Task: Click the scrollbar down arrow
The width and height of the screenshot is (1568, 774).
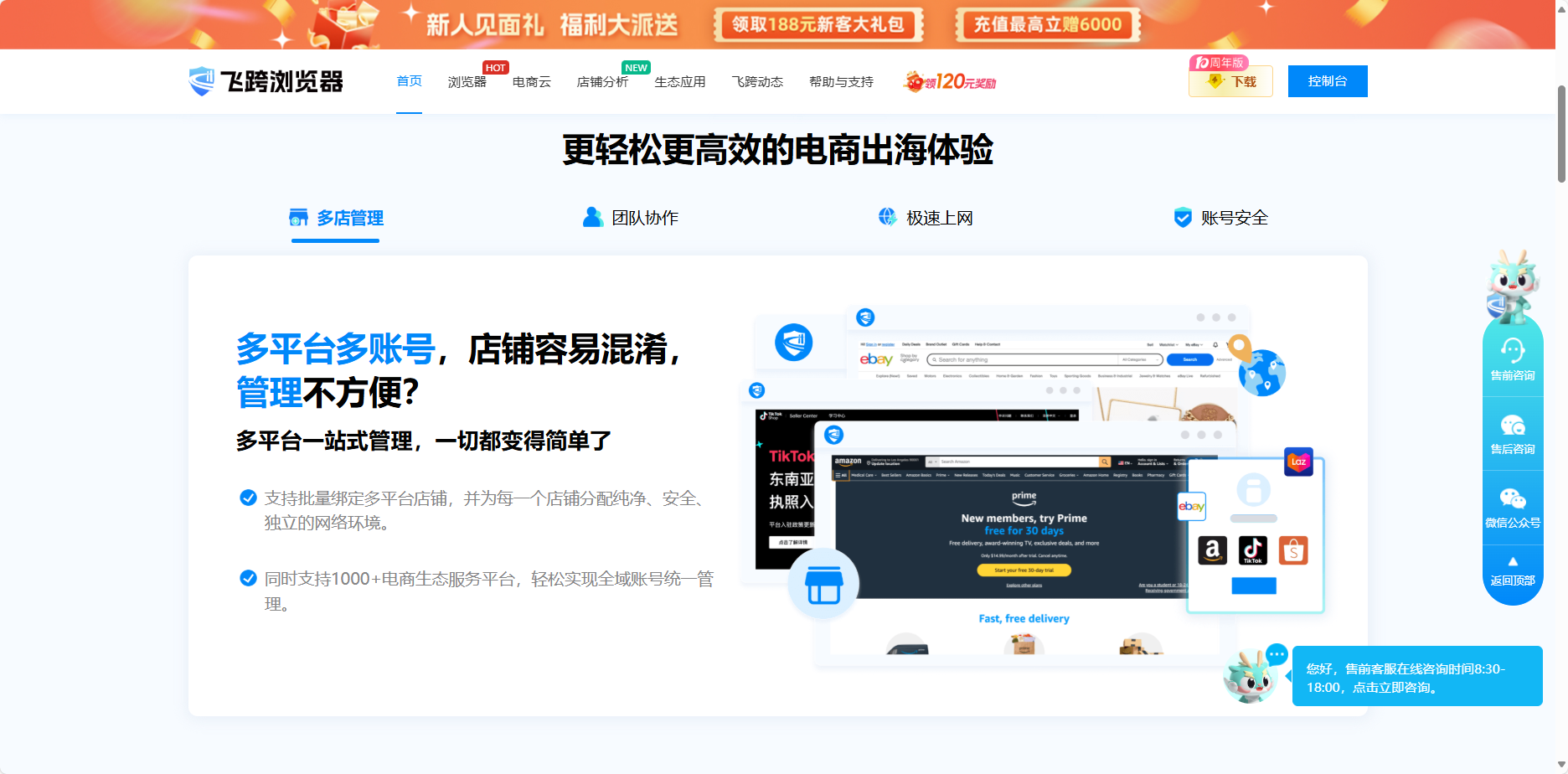Action: coord(1561,766)
